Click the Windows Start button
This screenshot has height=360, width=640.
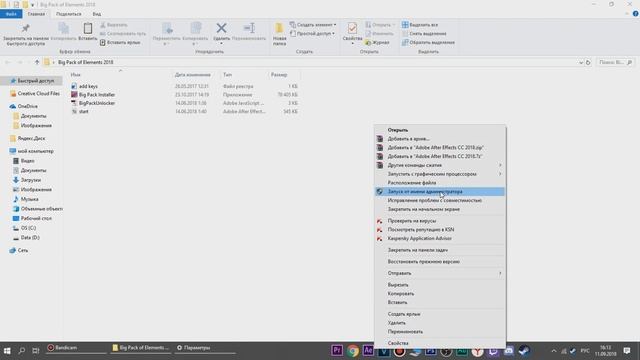coord(7,351)
